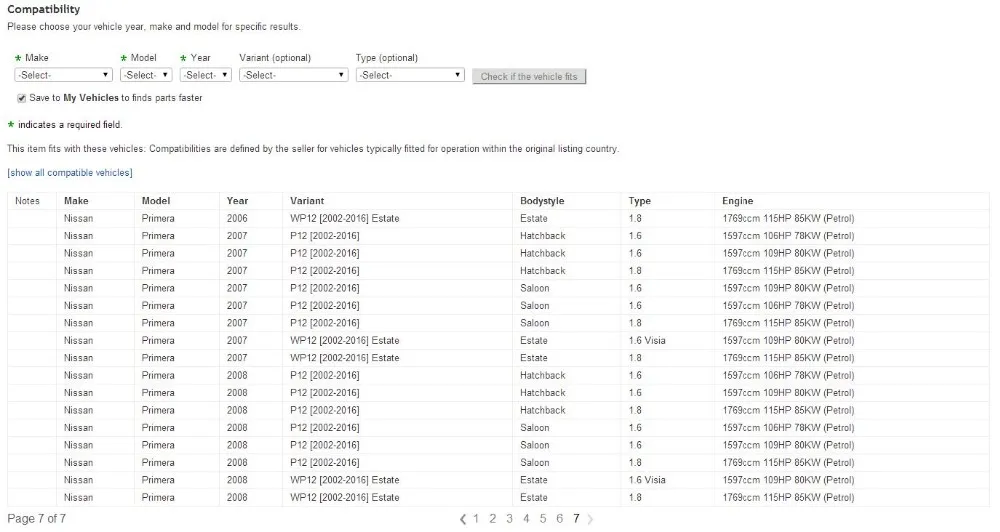Go to page 6 of results
This screenshot has height=532, width=1000.
click(x=559, y=519)
